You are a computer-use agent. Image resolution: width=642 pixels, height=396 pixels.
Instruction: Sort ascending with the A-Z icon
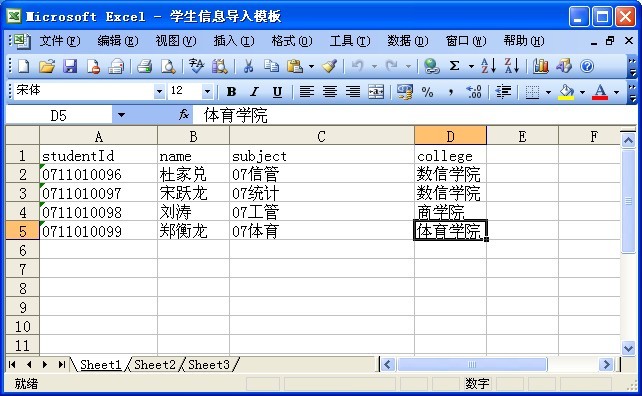pos(488,66)
